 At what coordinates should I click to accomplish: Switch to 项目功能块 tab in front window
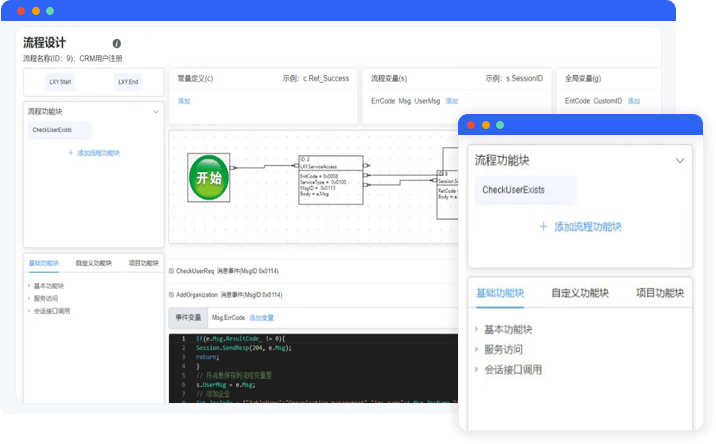click(x=659, y=293)
